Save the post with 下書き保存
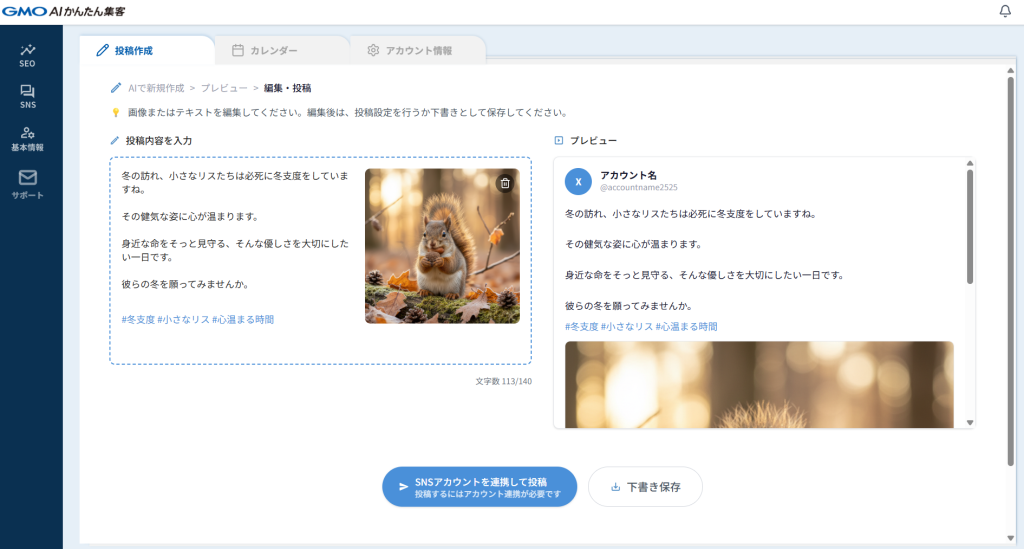1024x549 pixels. point(645,487)
